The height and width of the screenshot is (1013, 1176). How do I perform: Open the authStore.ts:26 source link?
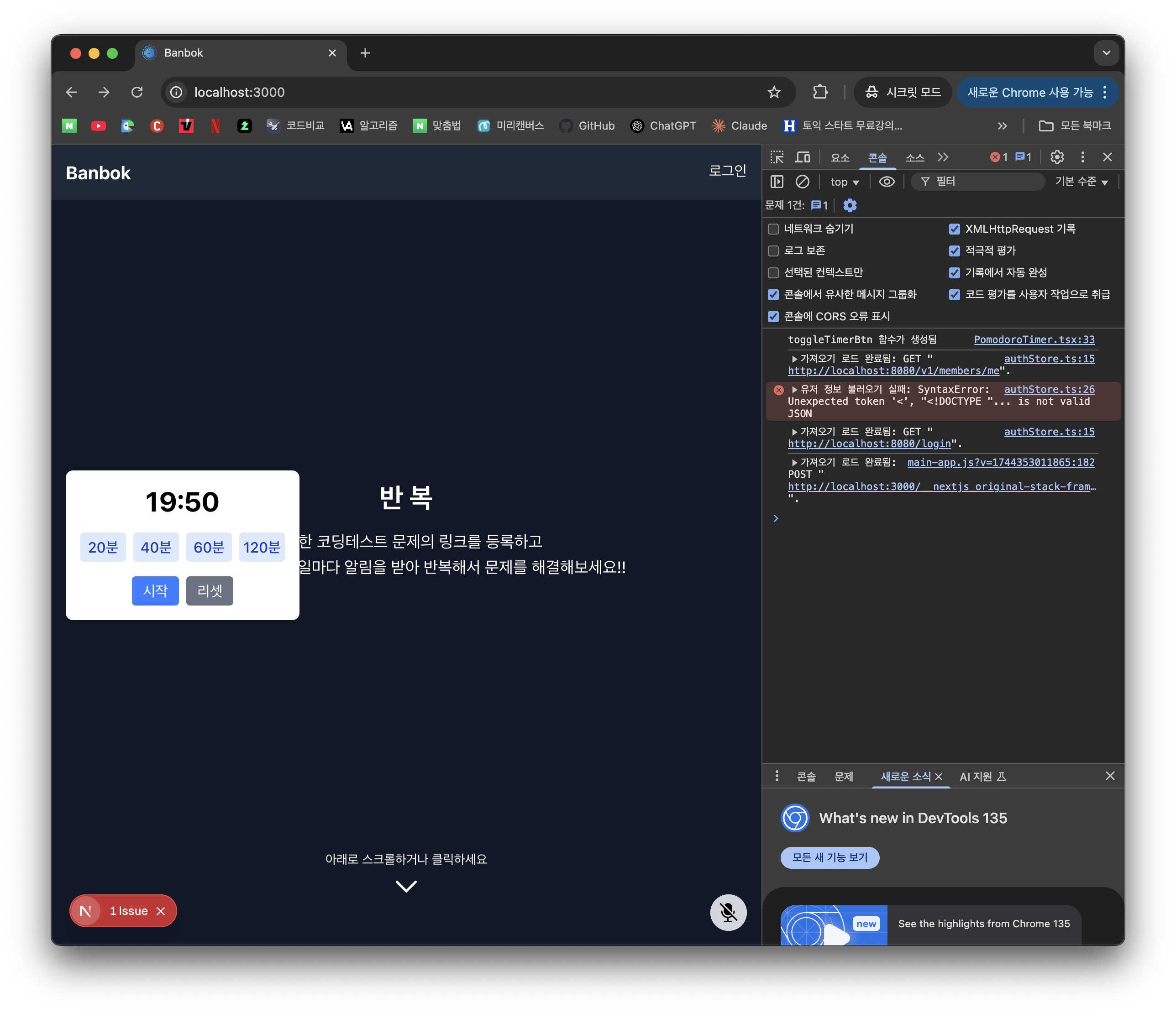pos(1049,389)
